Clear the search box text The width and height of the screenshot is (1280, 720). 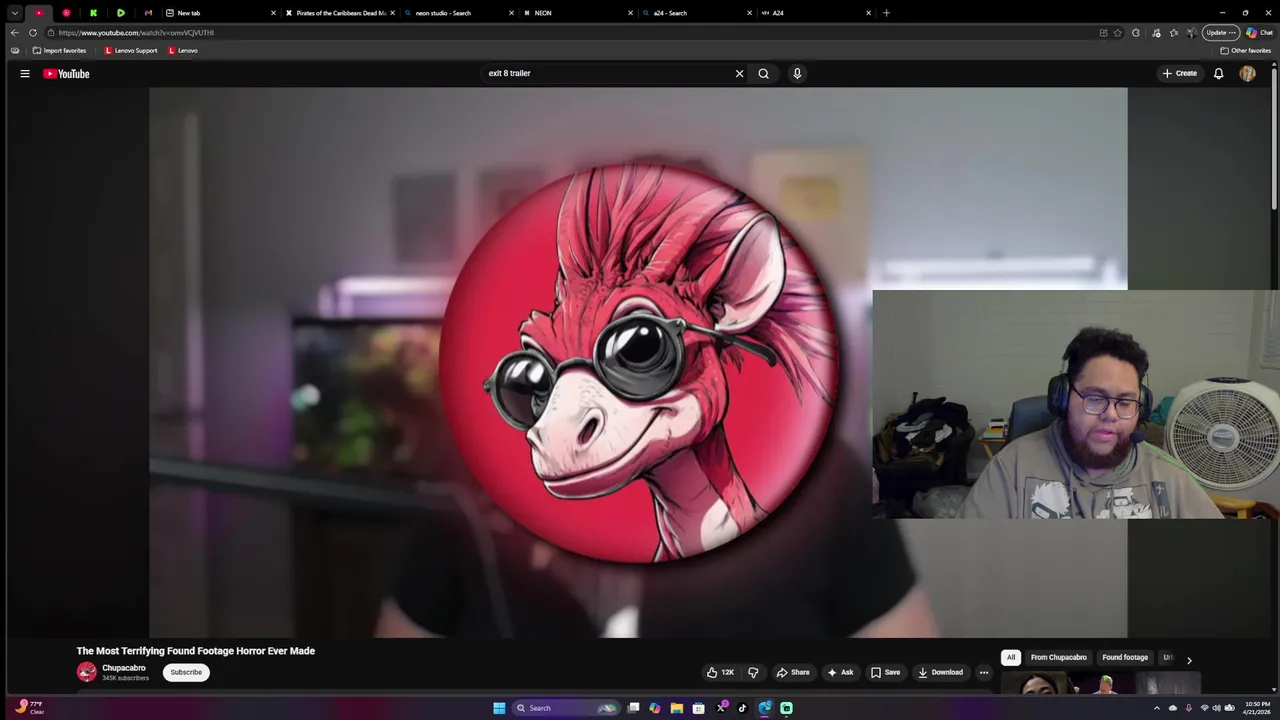coord(740,73)
